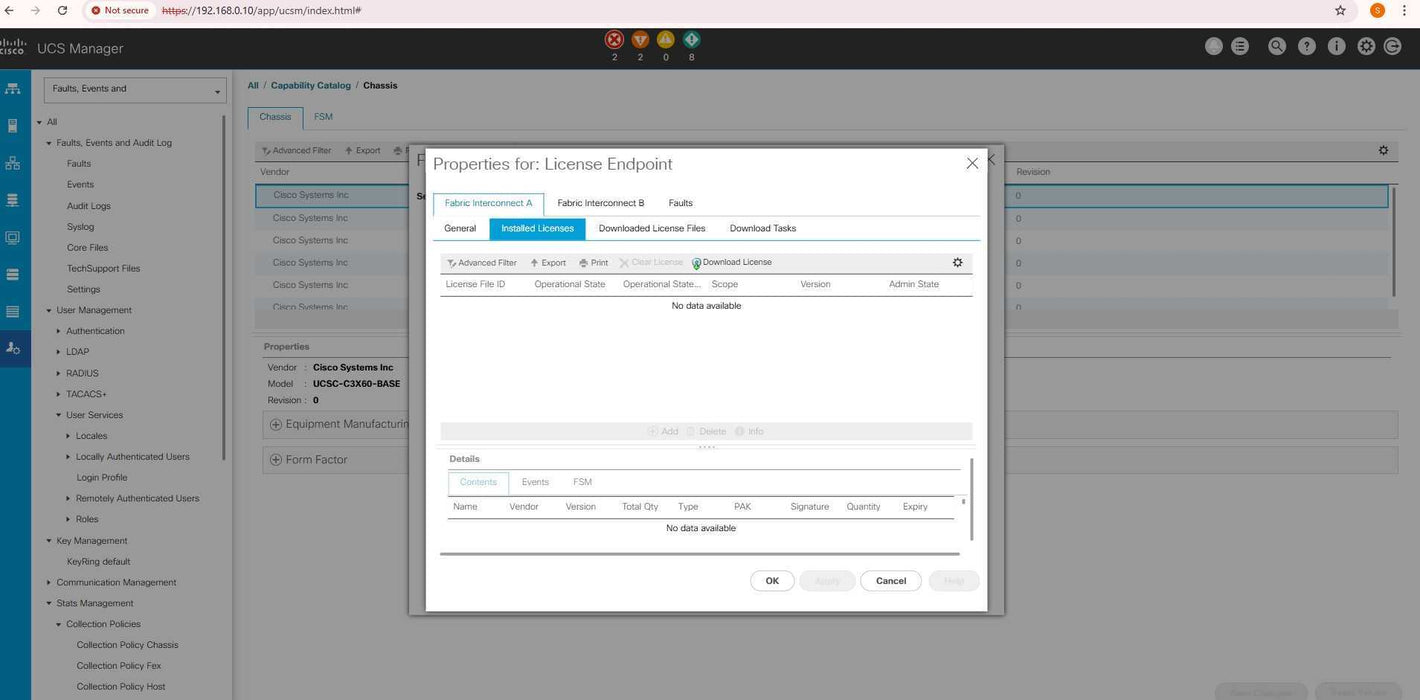Click the dialog table settings gear icon
The width and height of the screenshot is (1420, 700).
[957, 262]
